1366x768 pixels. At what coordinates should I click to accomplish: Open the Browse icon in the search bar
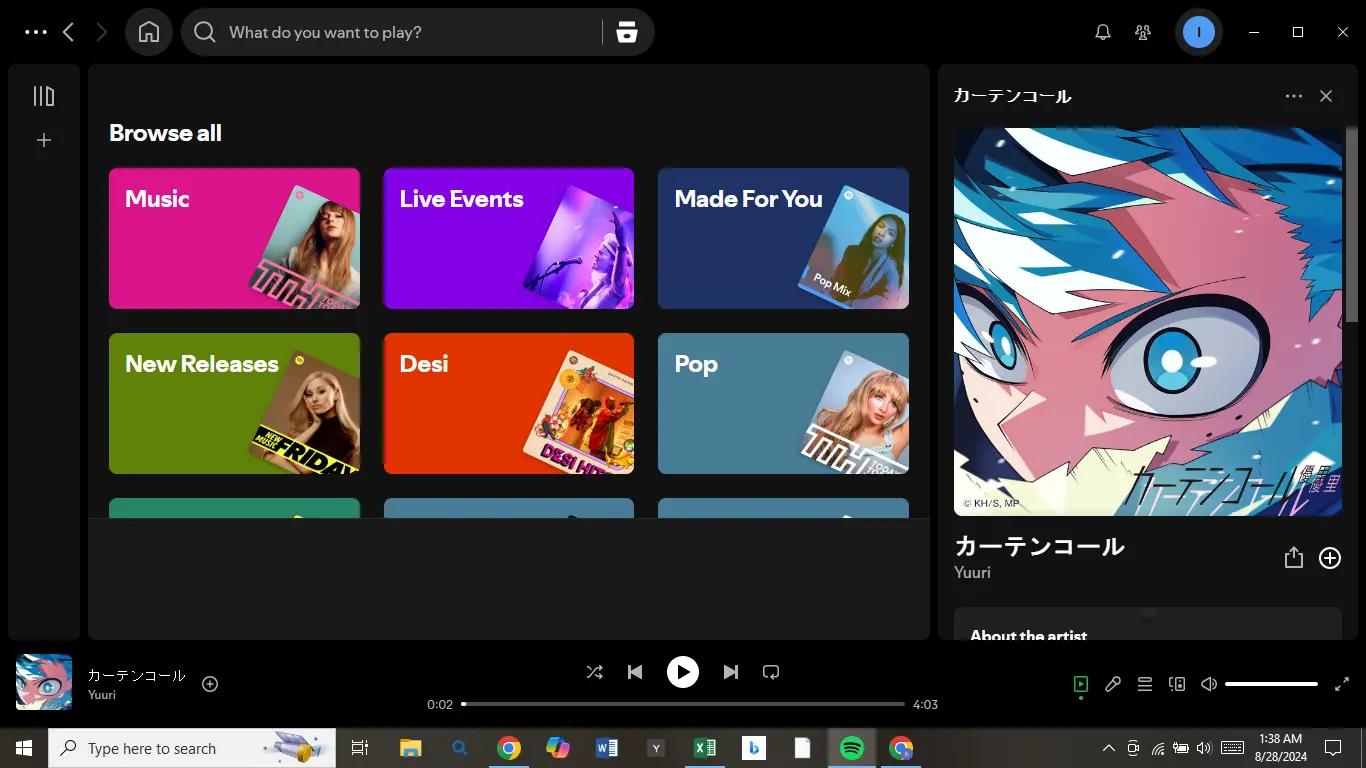(627, 32)
